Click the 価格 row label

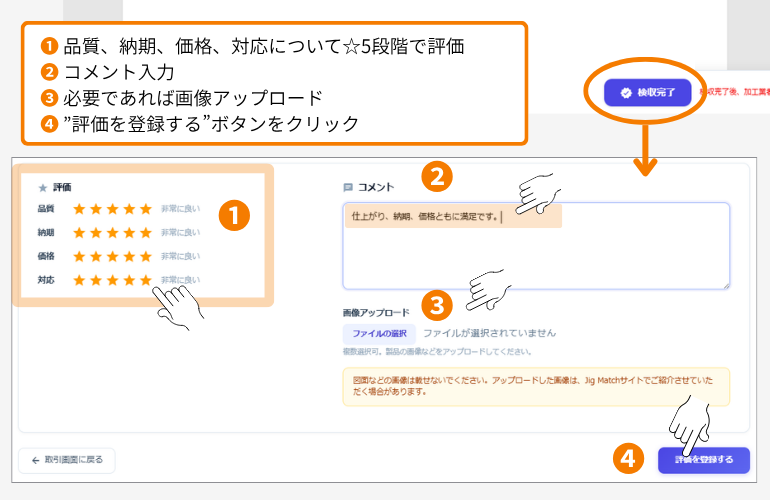(46, 256)
